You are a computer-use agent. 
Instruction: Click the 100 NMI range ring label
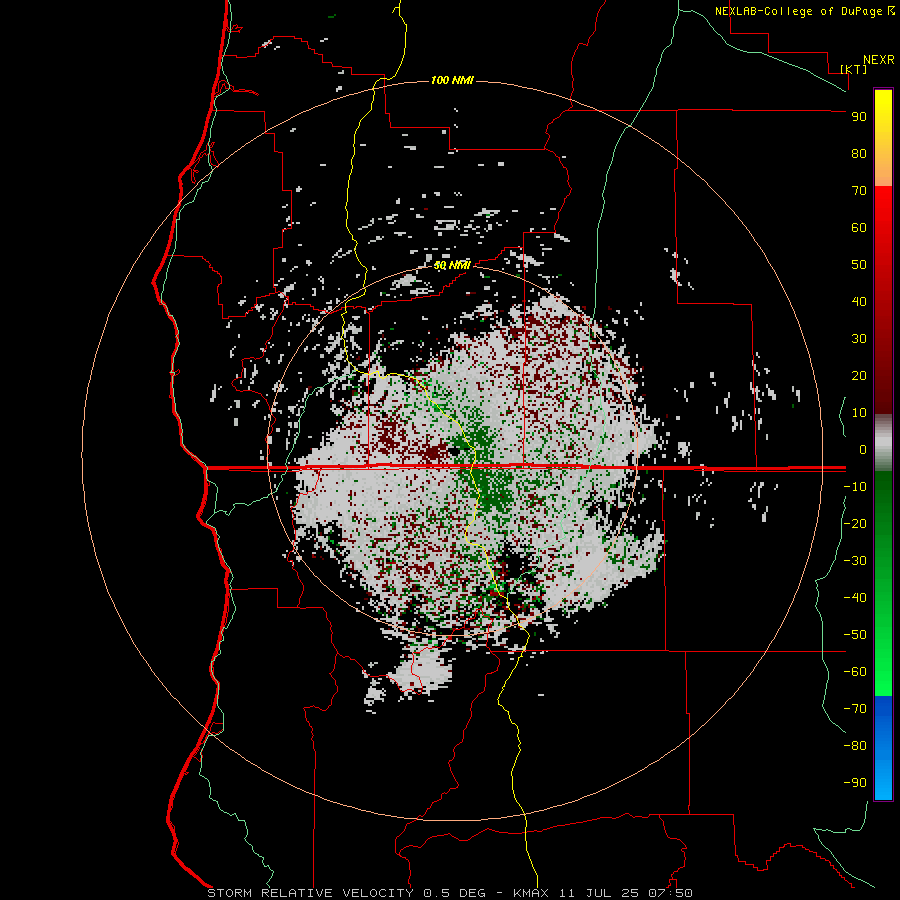point(452,80)
